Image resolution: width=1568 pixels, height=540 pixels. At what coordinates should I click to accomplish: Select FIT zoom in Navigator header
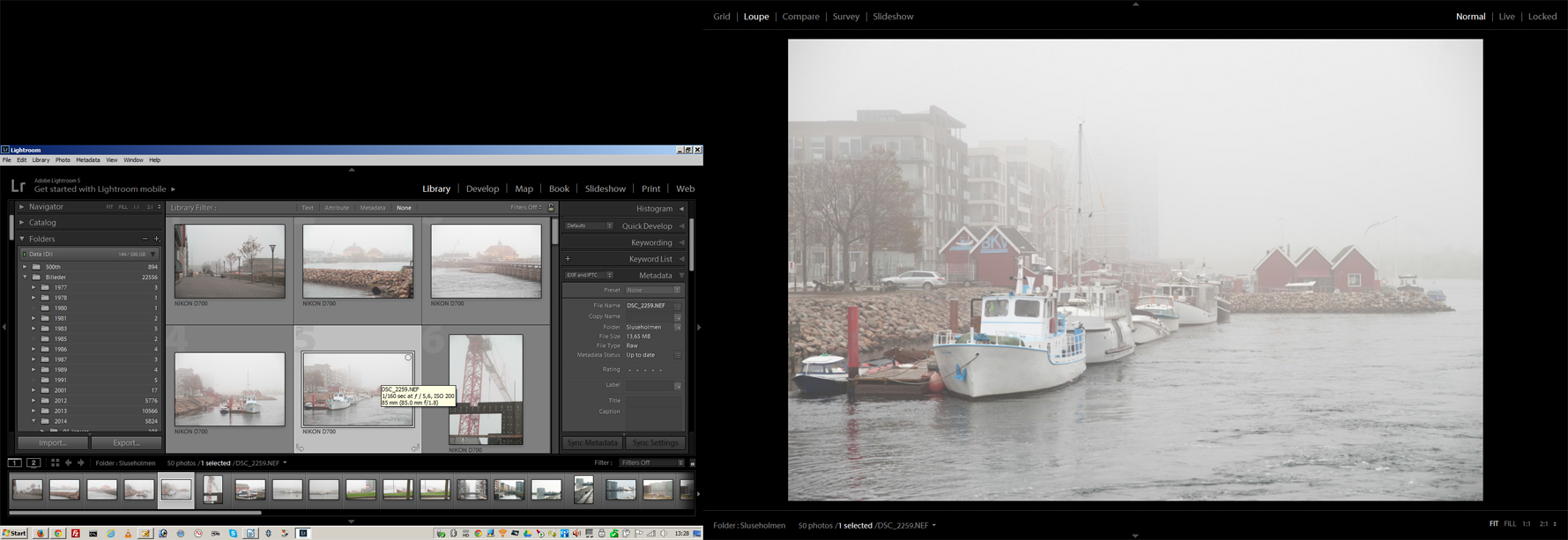coord(110,207)
